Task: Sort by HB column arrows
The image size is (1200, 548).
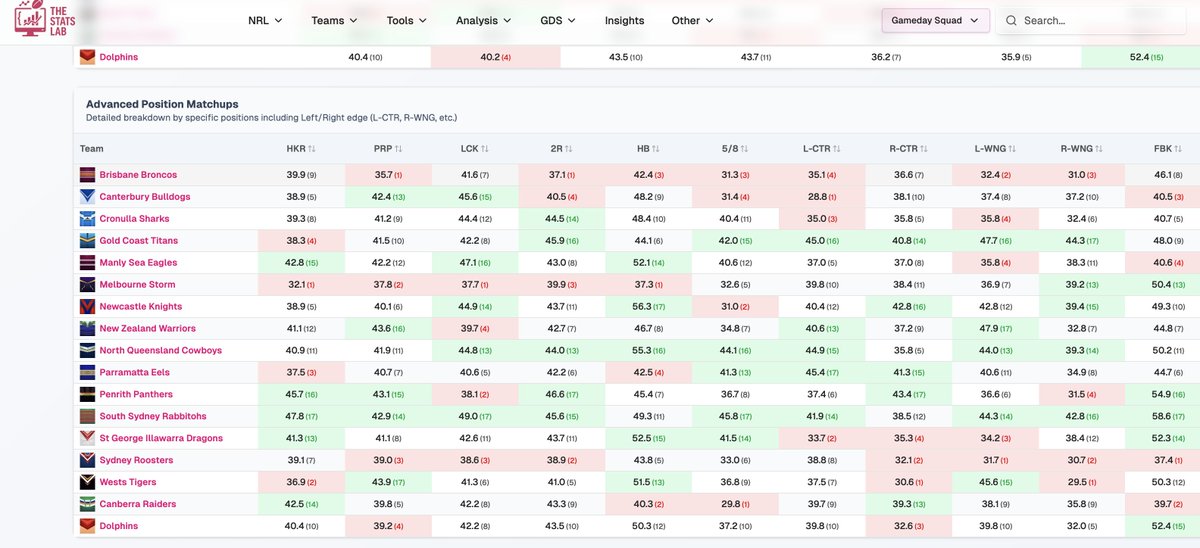Action: [x=654, y=150]
